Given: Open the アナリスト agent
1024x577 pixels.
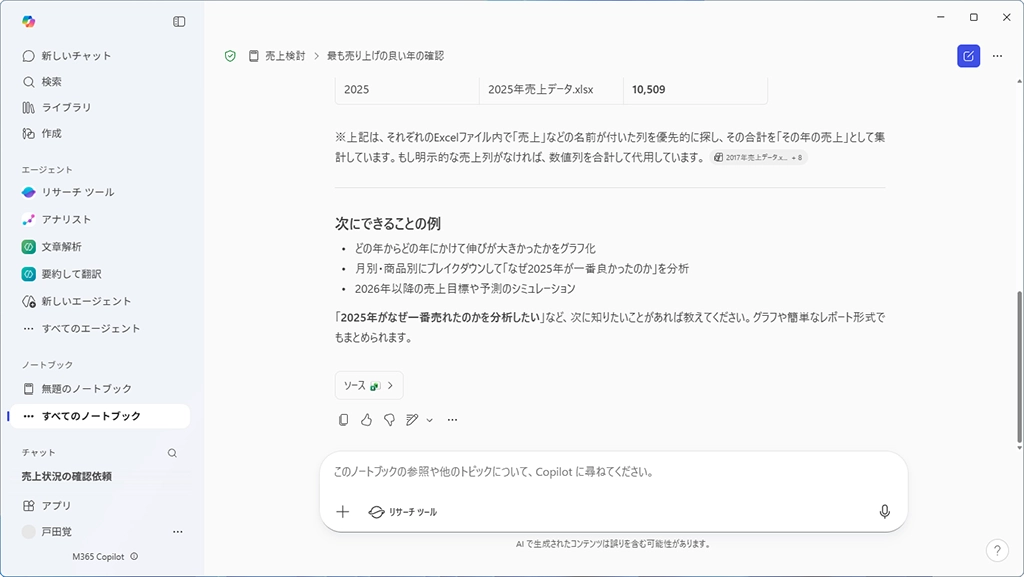Looking at the screenshot, I should pos(66,219).
